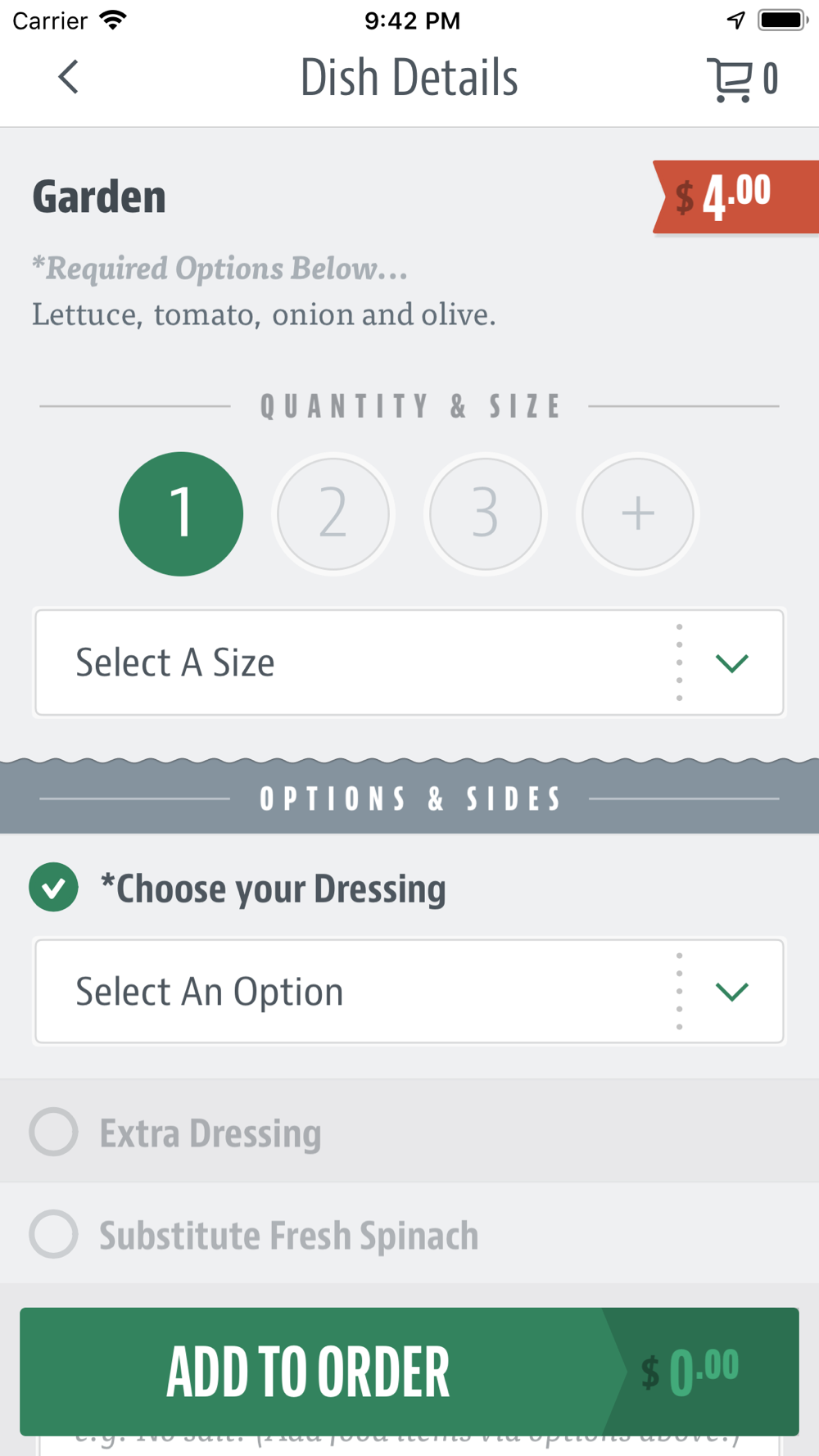Tap the Choose your Dressing label

click(273, 889)
